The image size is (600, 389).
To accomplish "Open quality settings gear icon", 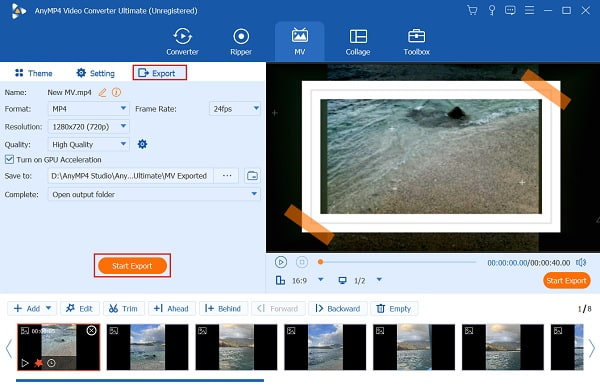I will [142, 144].
